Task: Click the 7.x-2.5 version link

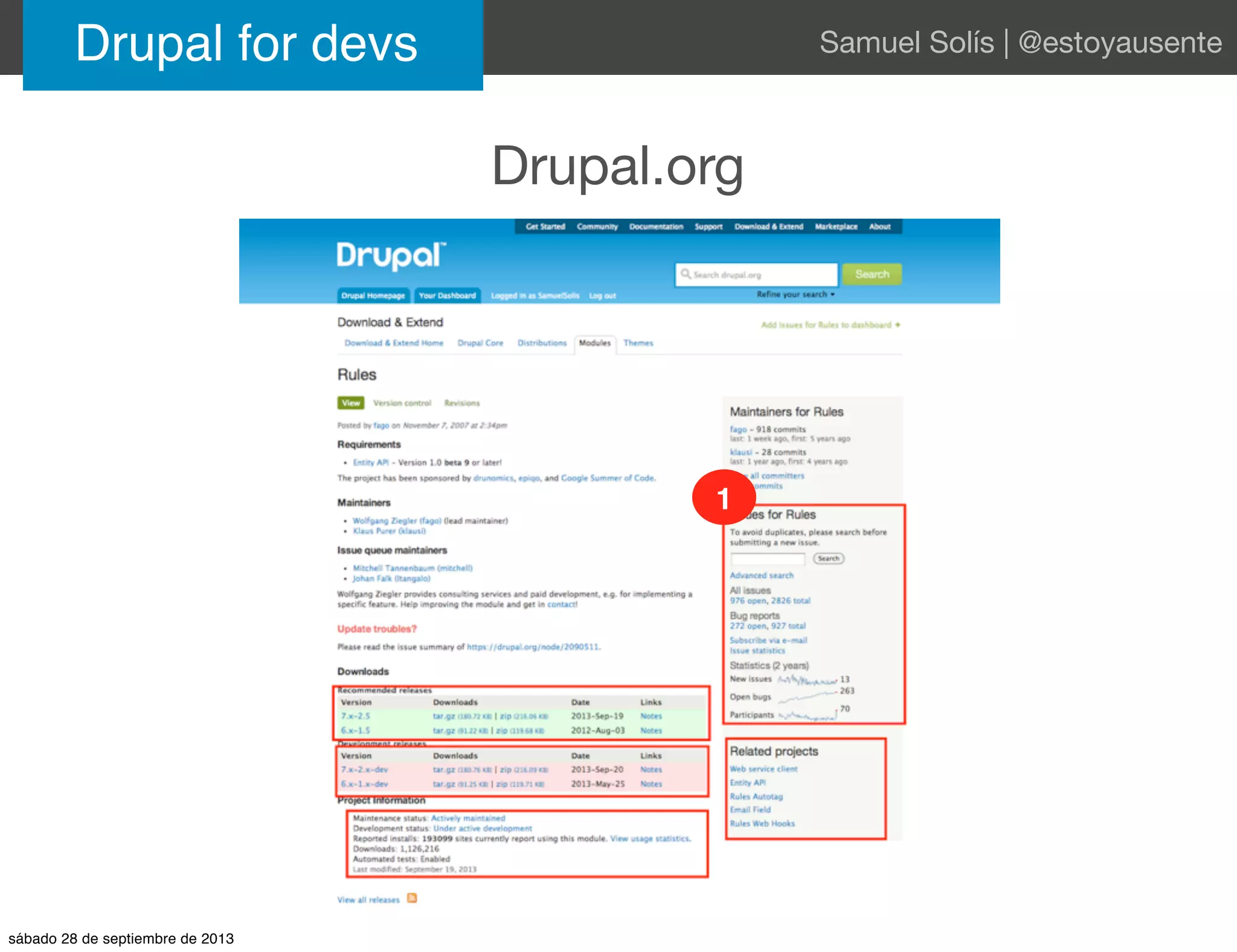Action: pos(356,716)
